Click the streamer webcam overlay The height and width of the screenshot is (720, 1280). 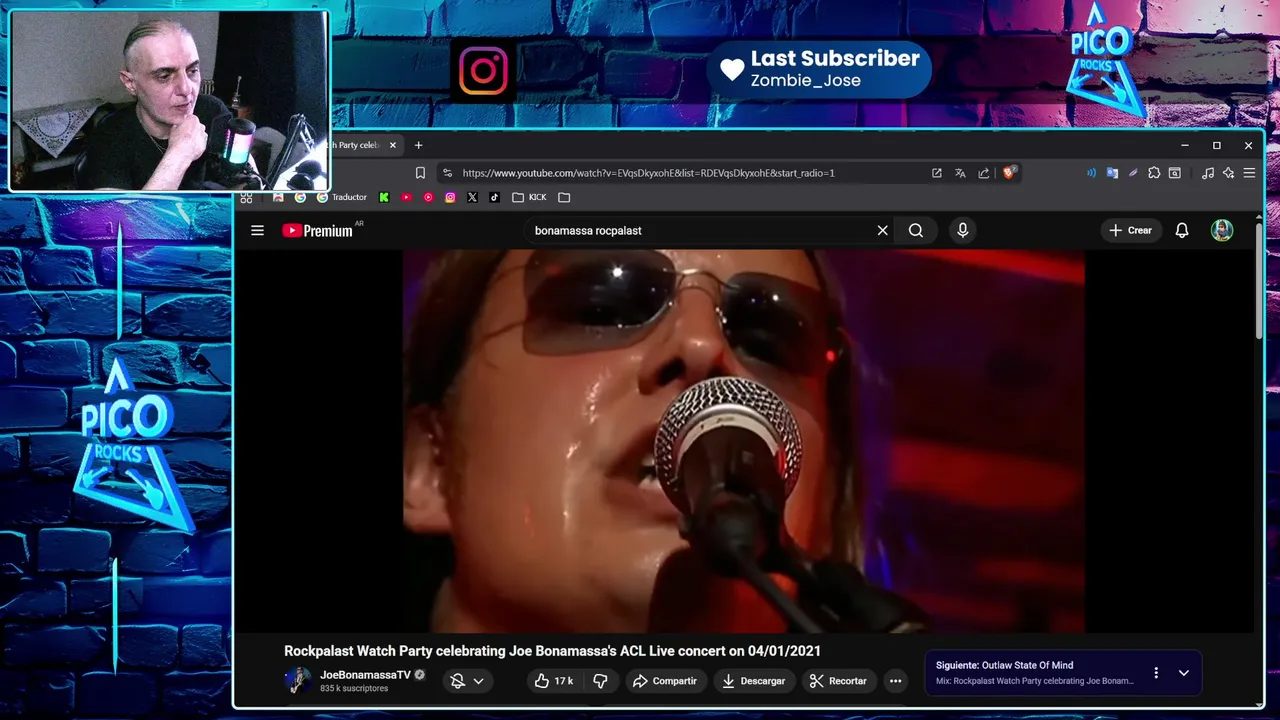tap(169, 100)
